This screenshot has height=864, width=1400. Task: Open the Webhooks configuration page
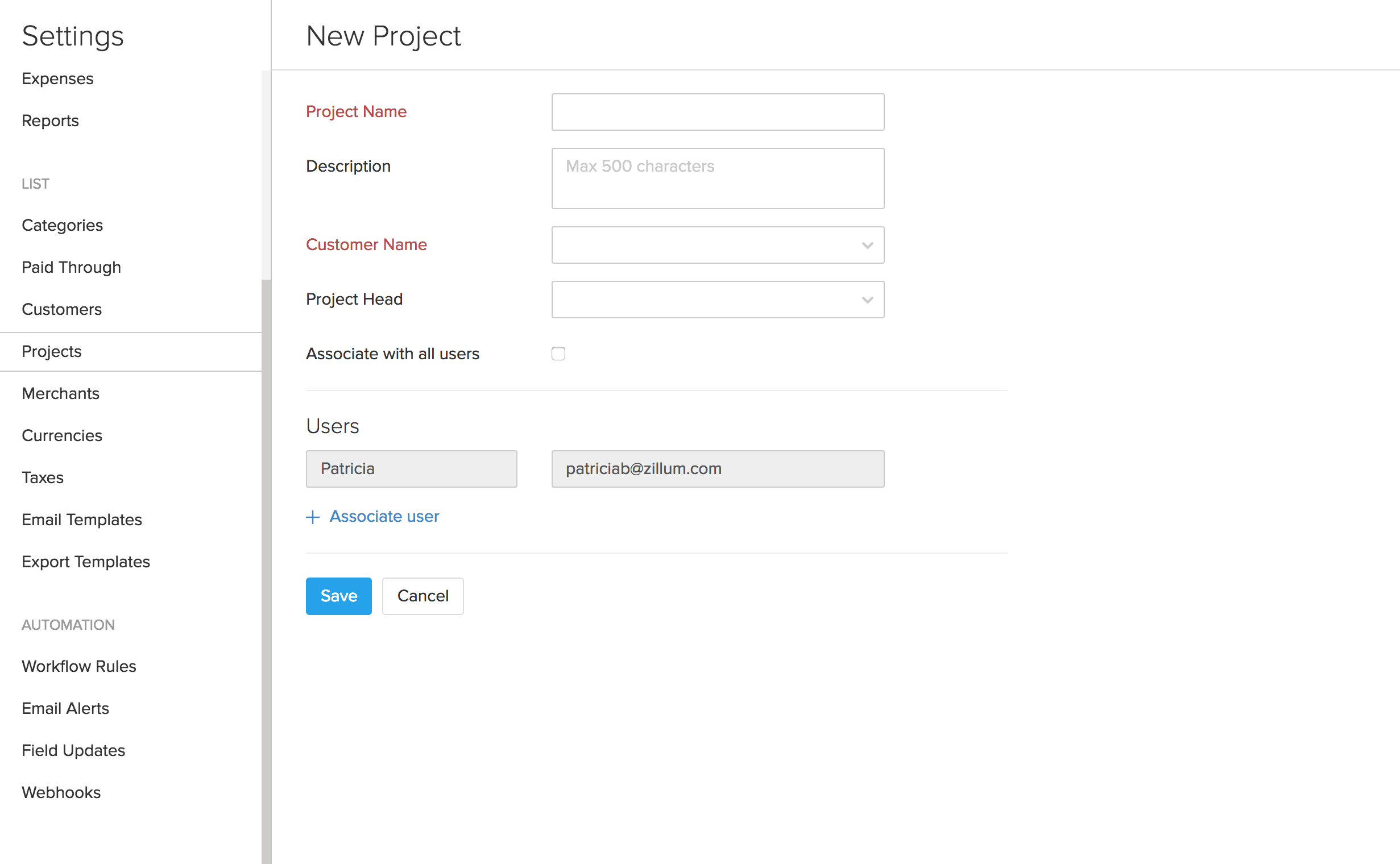pos(61,792)
